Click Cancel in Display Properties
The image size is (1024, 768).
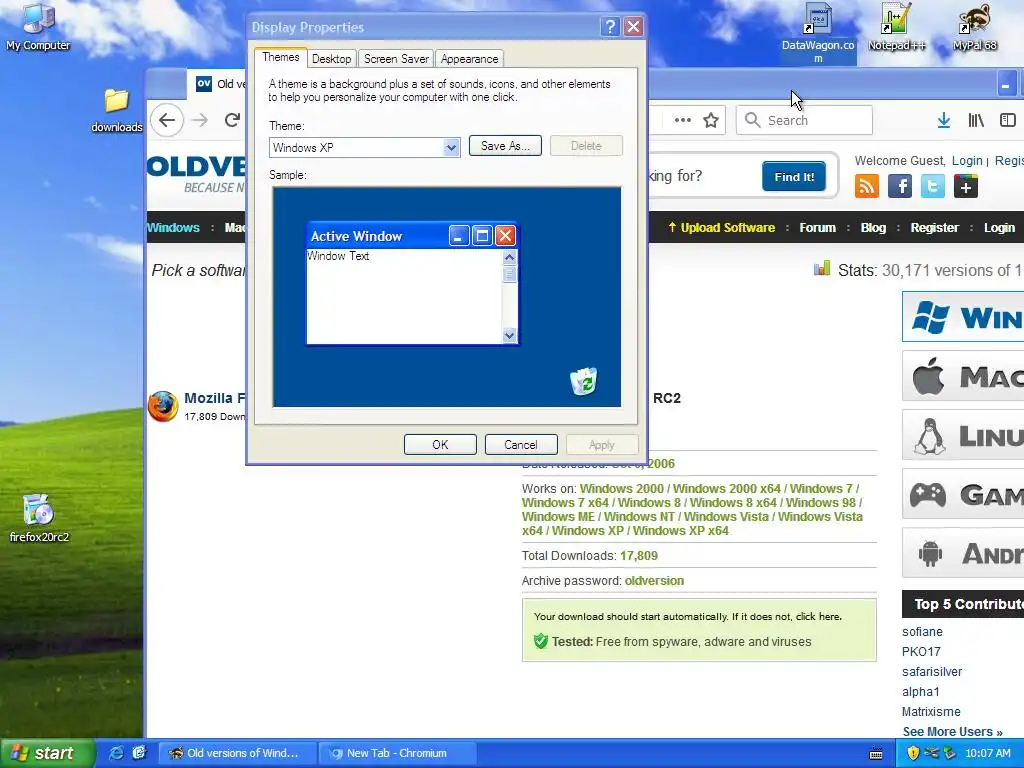[521, 445]
